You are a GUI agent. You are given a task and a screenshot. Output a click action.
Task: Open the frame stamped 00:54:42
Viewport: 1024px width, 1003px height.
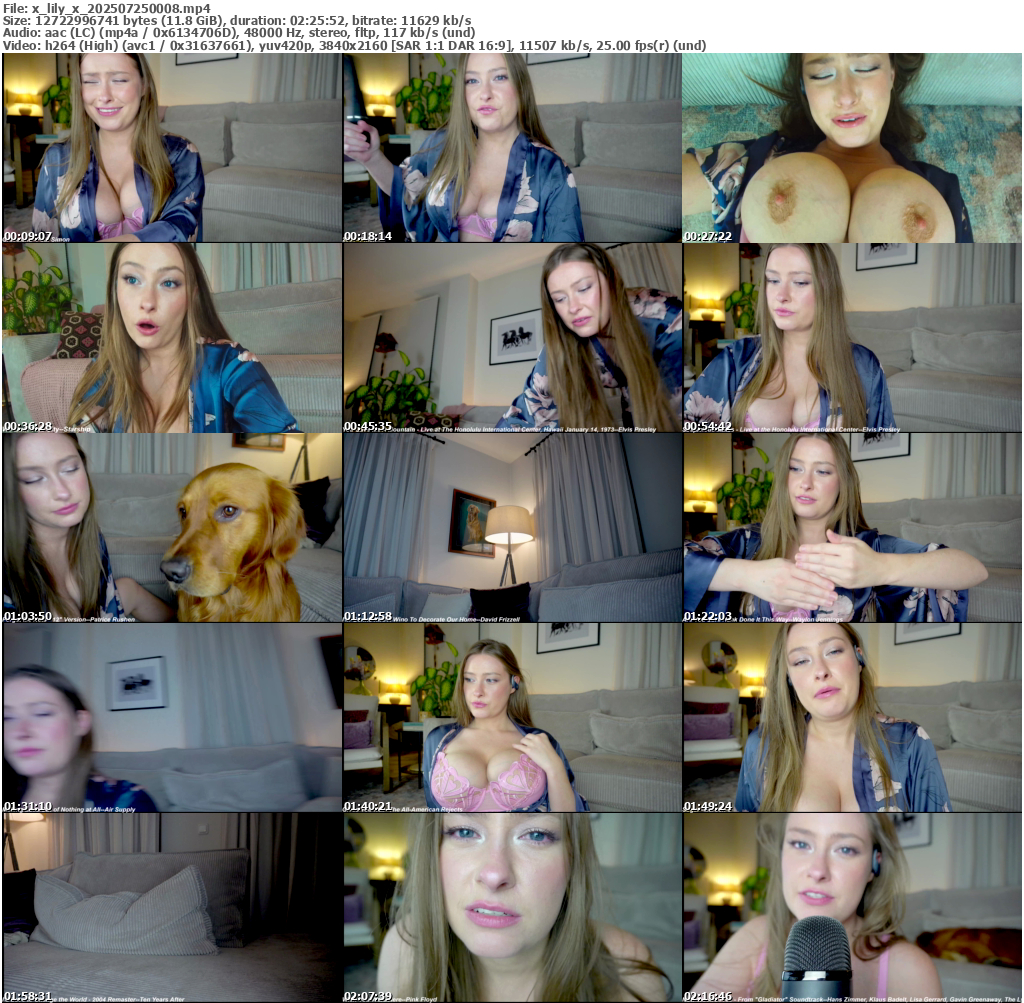(x=852, y=338)
